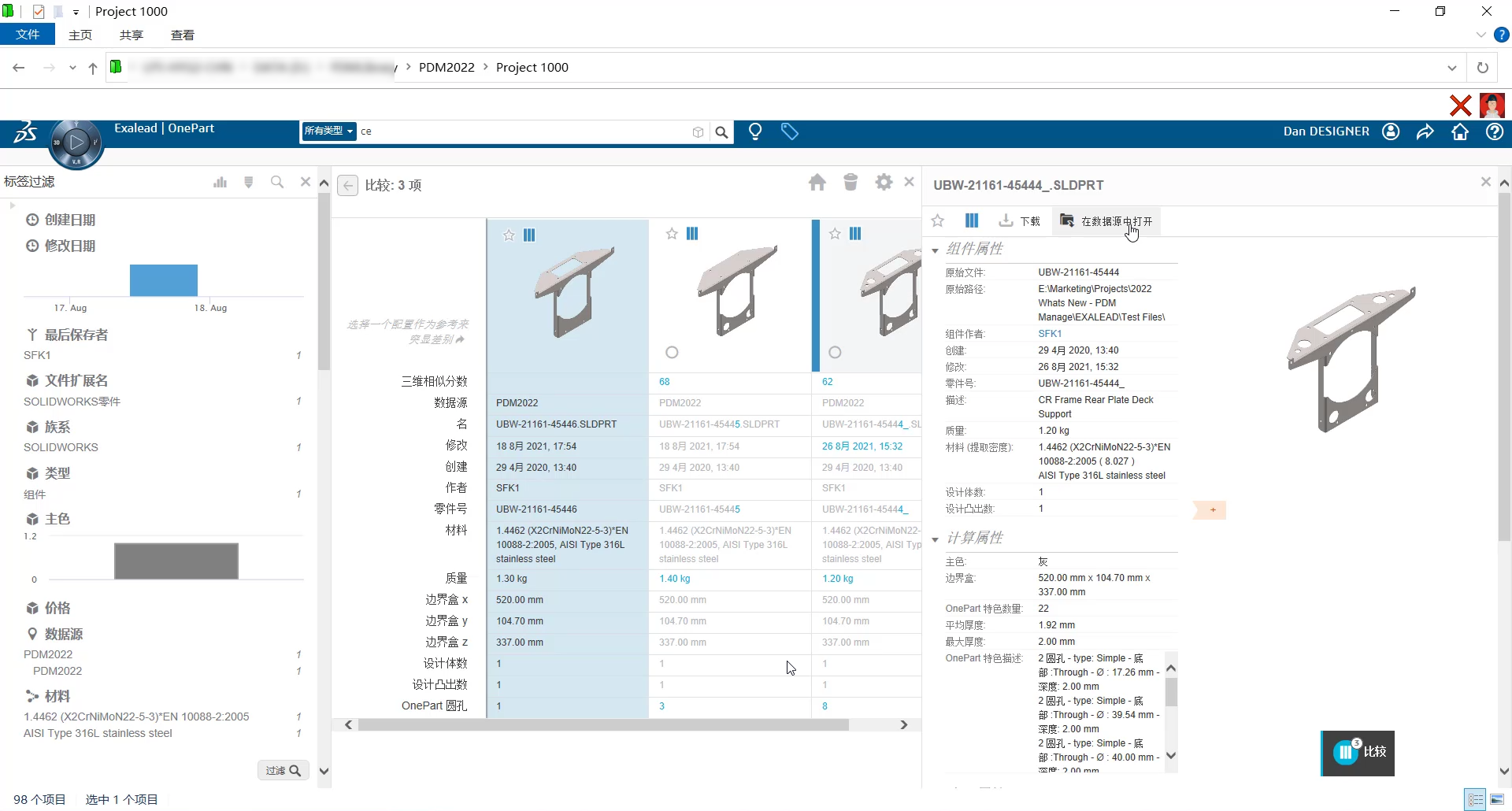This screenshot has height=811, width=1512.
Task: Toggle compare icon on the first compared part
Action: point(529,235)
